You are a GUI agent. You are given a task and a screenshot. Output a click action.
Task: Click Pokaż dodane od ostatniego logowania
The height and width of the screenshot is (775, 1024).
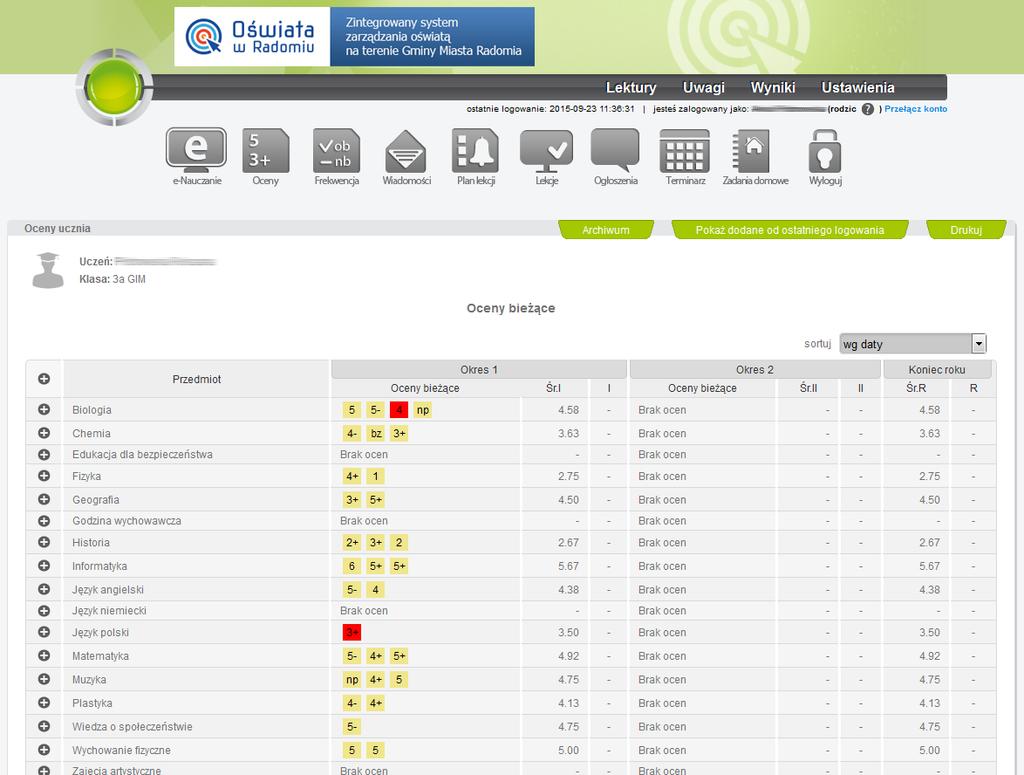click(x=790, y=230)
